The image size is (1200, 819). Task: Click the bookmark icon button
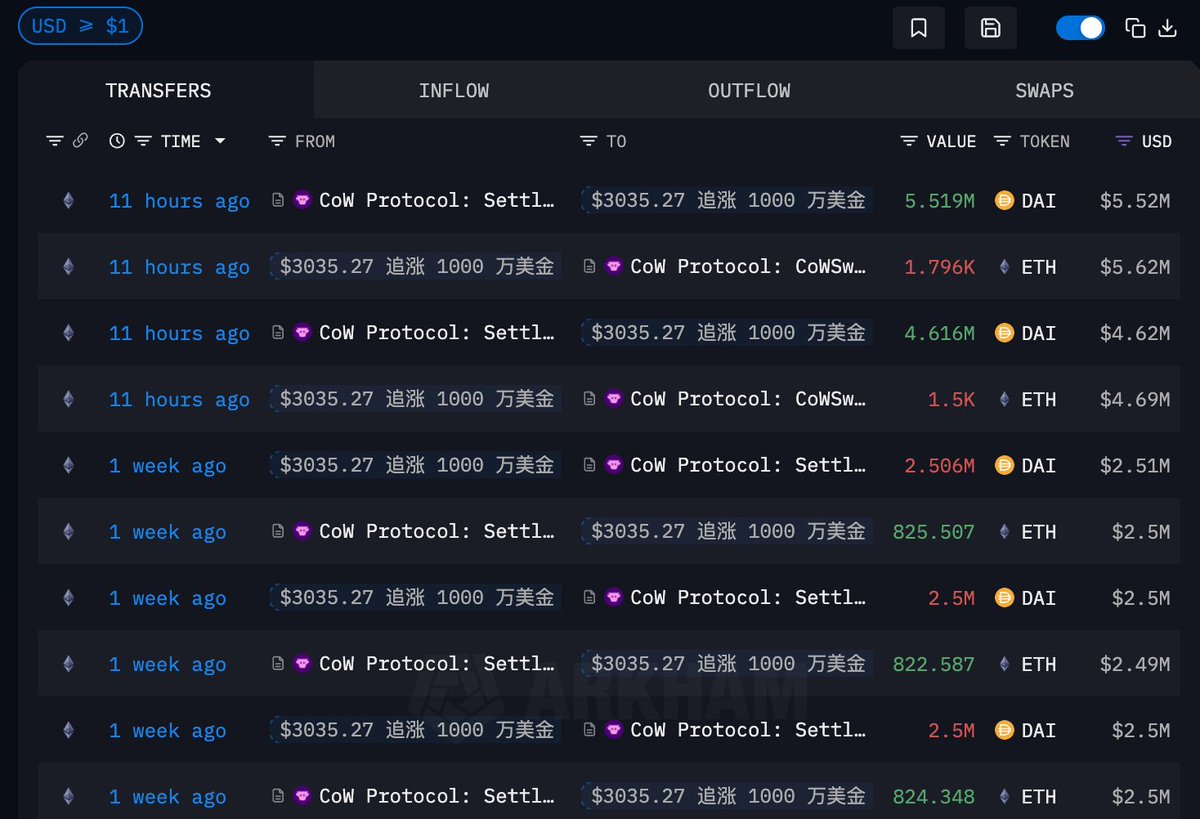[x=919, y=28]
